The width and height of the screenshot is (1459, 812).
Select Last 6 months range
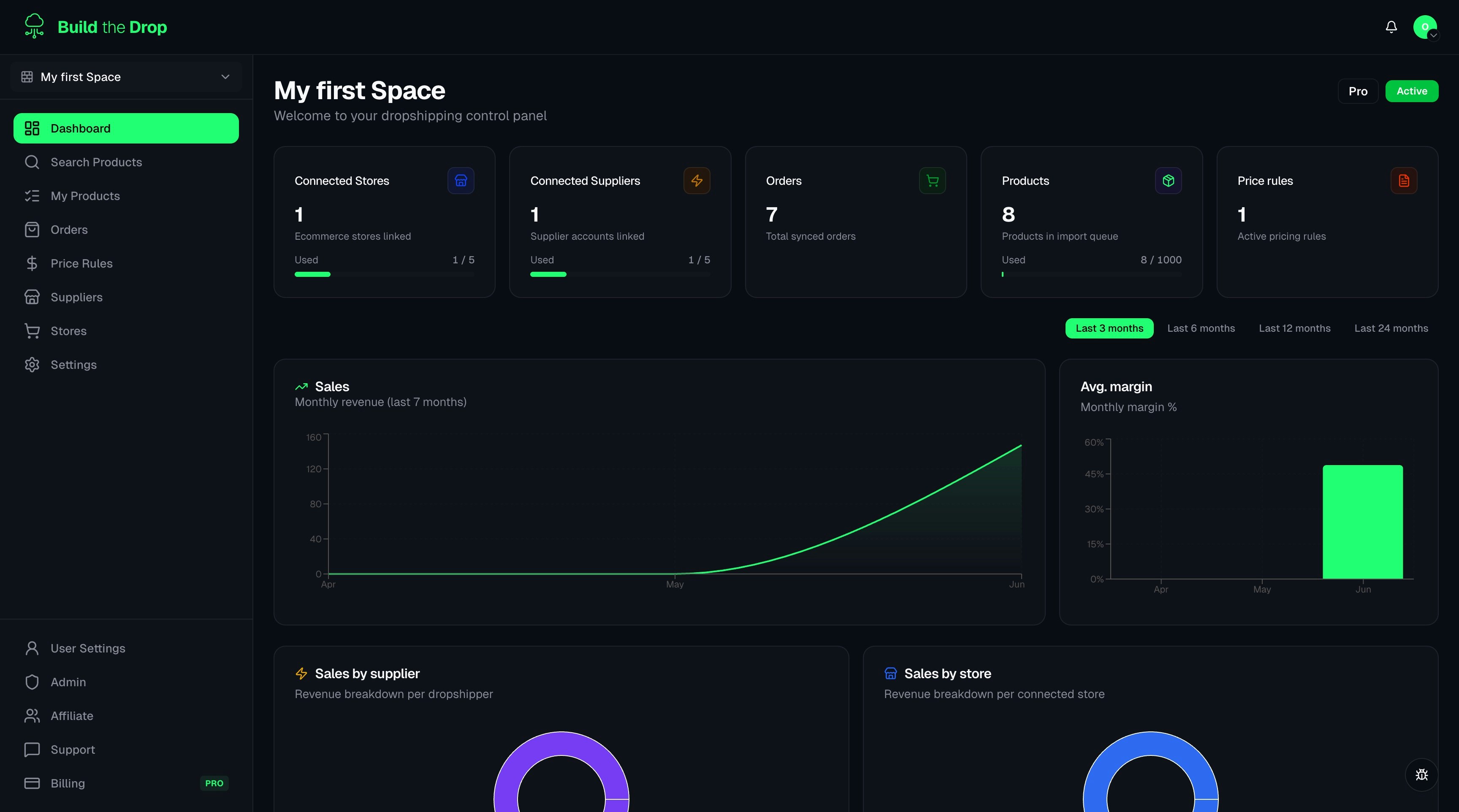coord(1201,328)
